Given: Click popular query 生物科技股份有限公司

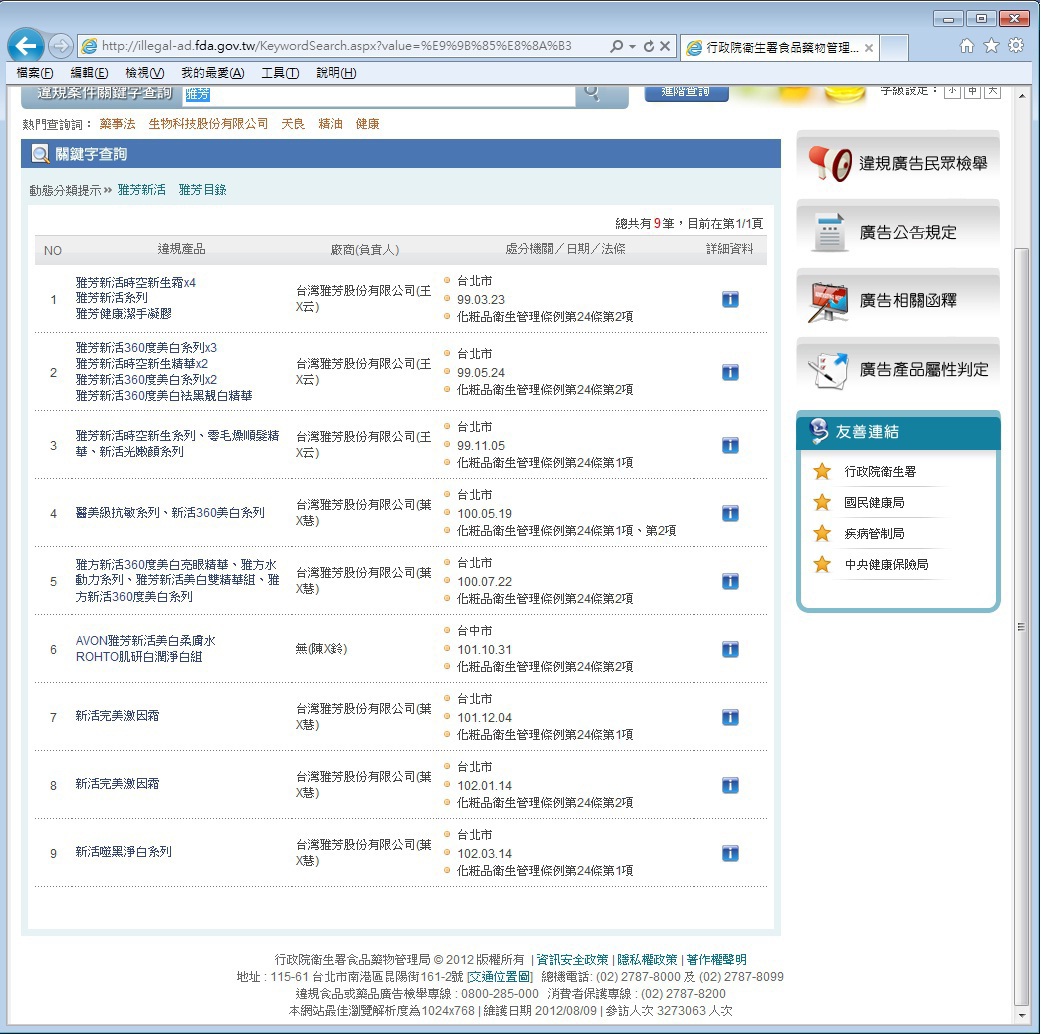Looking at the screenshot, I should 208,124.
